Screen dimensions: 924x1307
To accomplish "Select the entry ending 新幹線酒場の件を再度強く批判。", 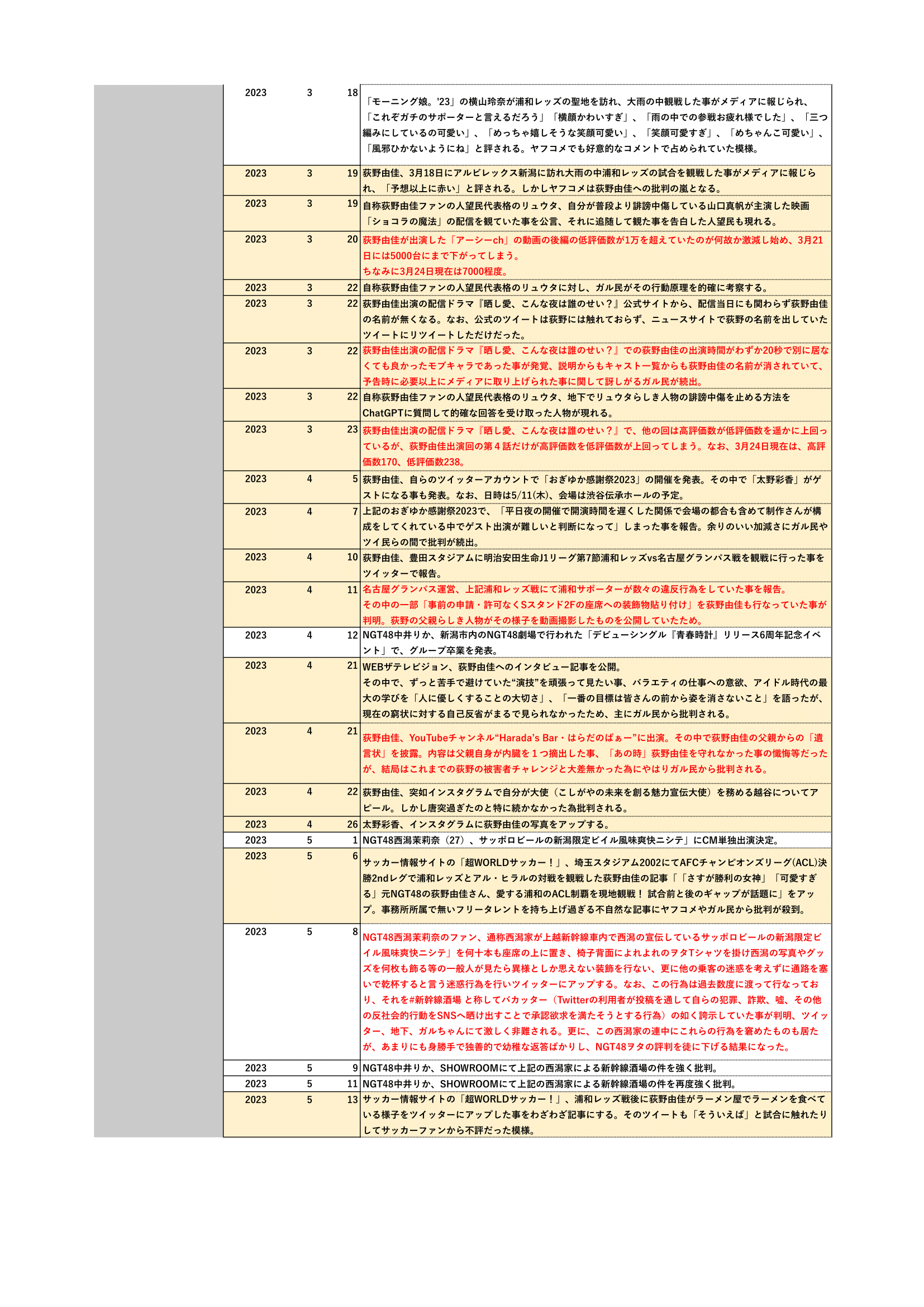I will tap(596, 1084).
